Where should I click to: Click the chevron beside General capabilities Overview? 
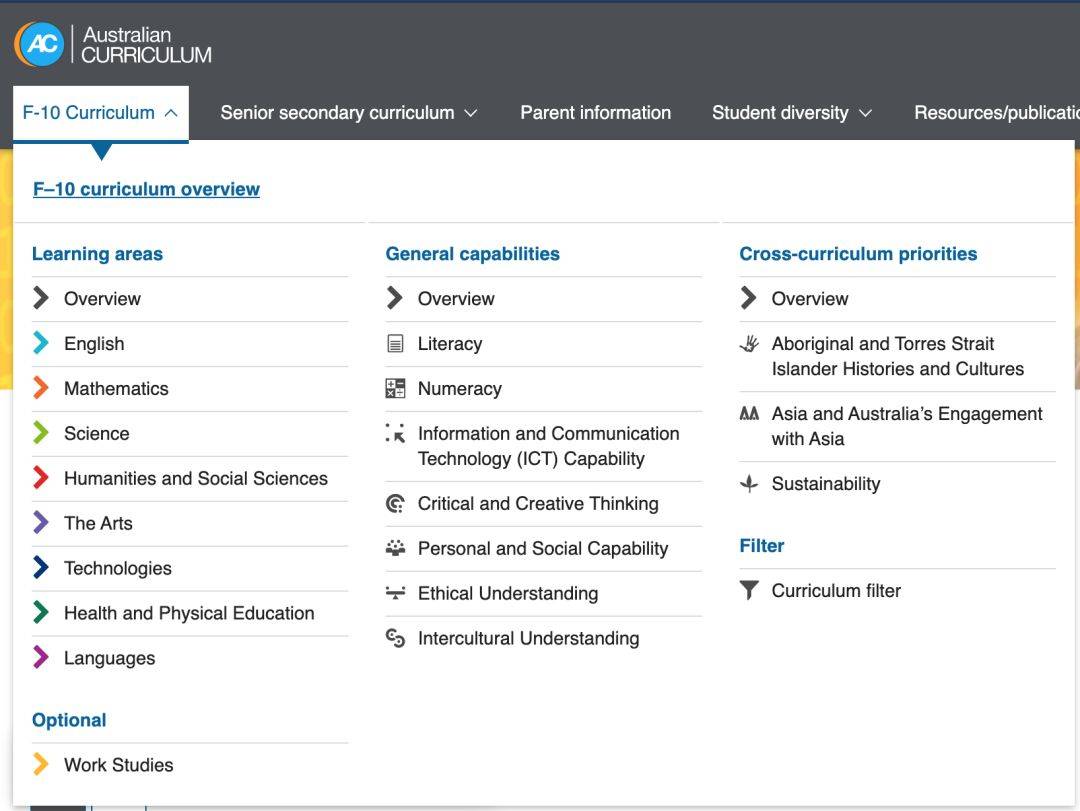395,298
